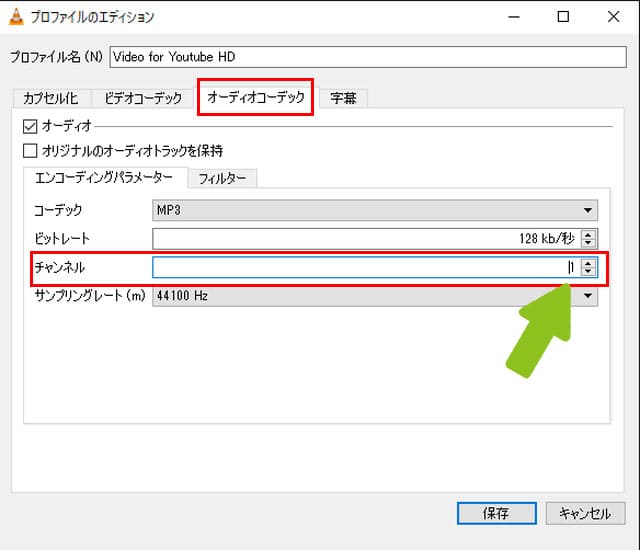The image size is (640, 550).
Task: Click the 保存 button
Action: coord(496,513)
